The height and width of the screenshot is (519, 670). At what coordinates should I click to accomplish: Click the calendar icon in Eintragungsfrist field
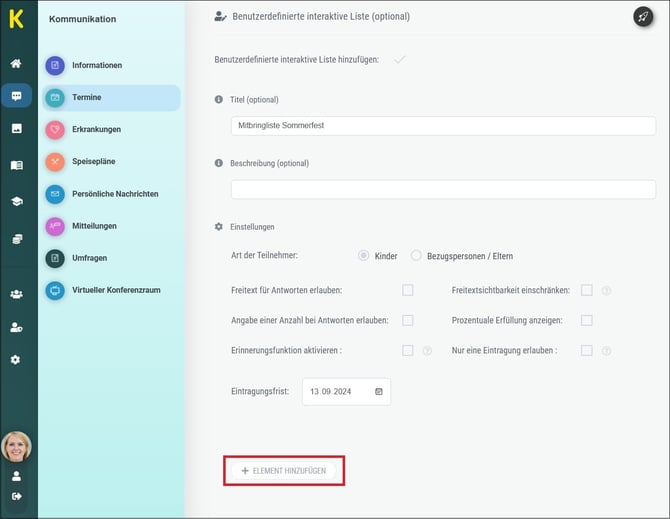click(x=379, y=391)
